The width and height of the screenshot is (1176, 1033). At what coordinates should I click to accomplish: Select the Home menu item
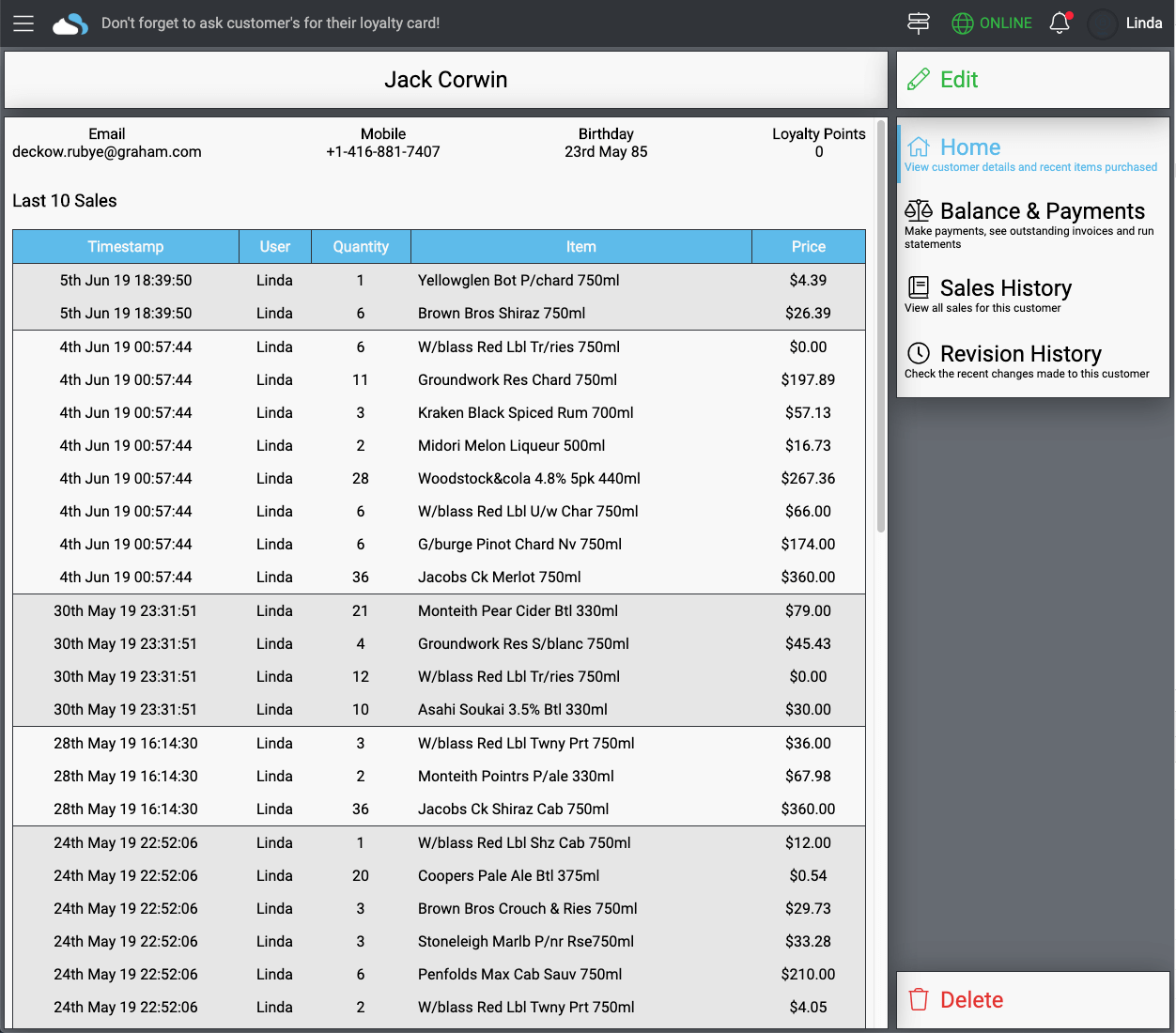click(x=970, y=148)
